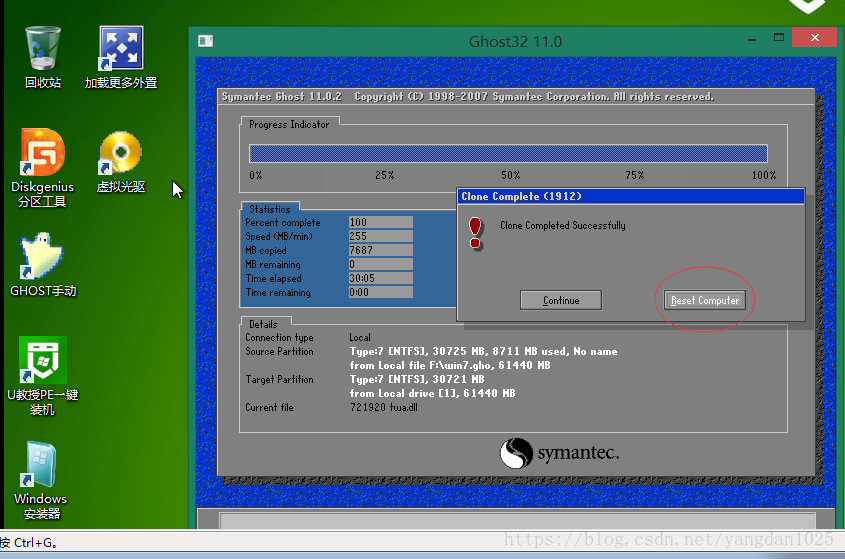This screenshot has width=845, height=559.
Task: Click the Progress Indicator heading
Action: pyautogui.click(x=289, y=125)
